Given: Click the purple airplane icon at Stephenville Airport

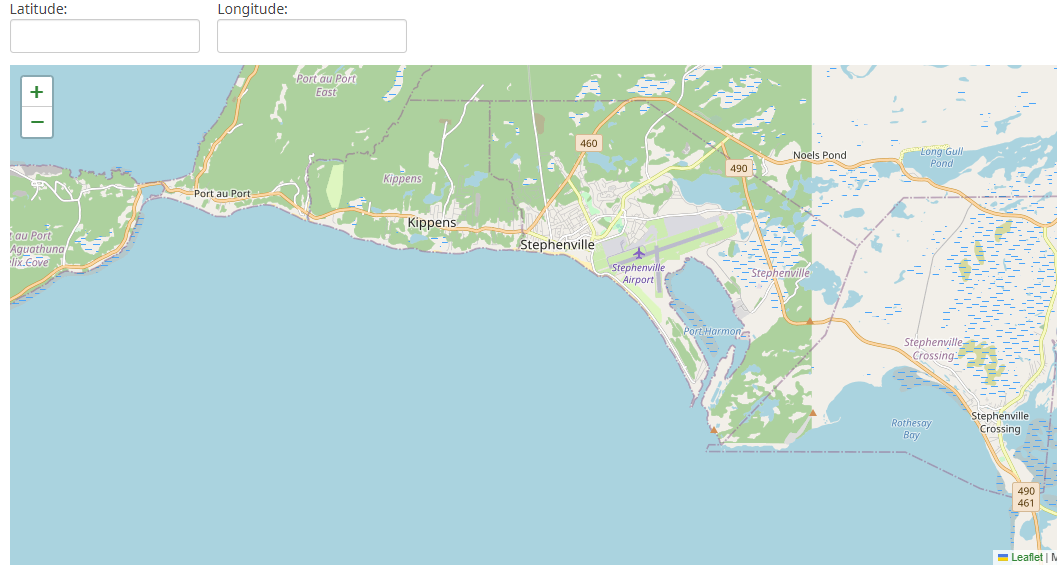Looking at the screenshot, I should point(639,253).
